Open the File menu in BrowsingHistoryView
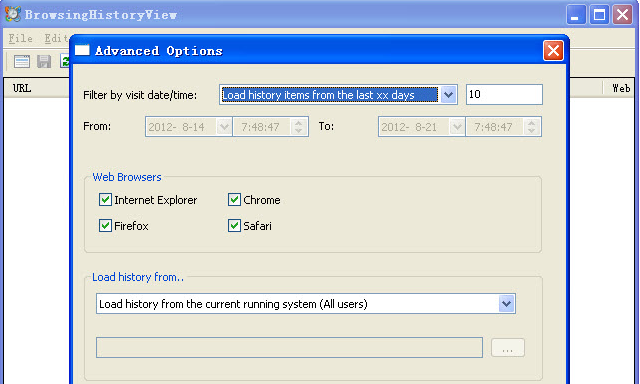 pyautogui.click(x=20, y=38)
